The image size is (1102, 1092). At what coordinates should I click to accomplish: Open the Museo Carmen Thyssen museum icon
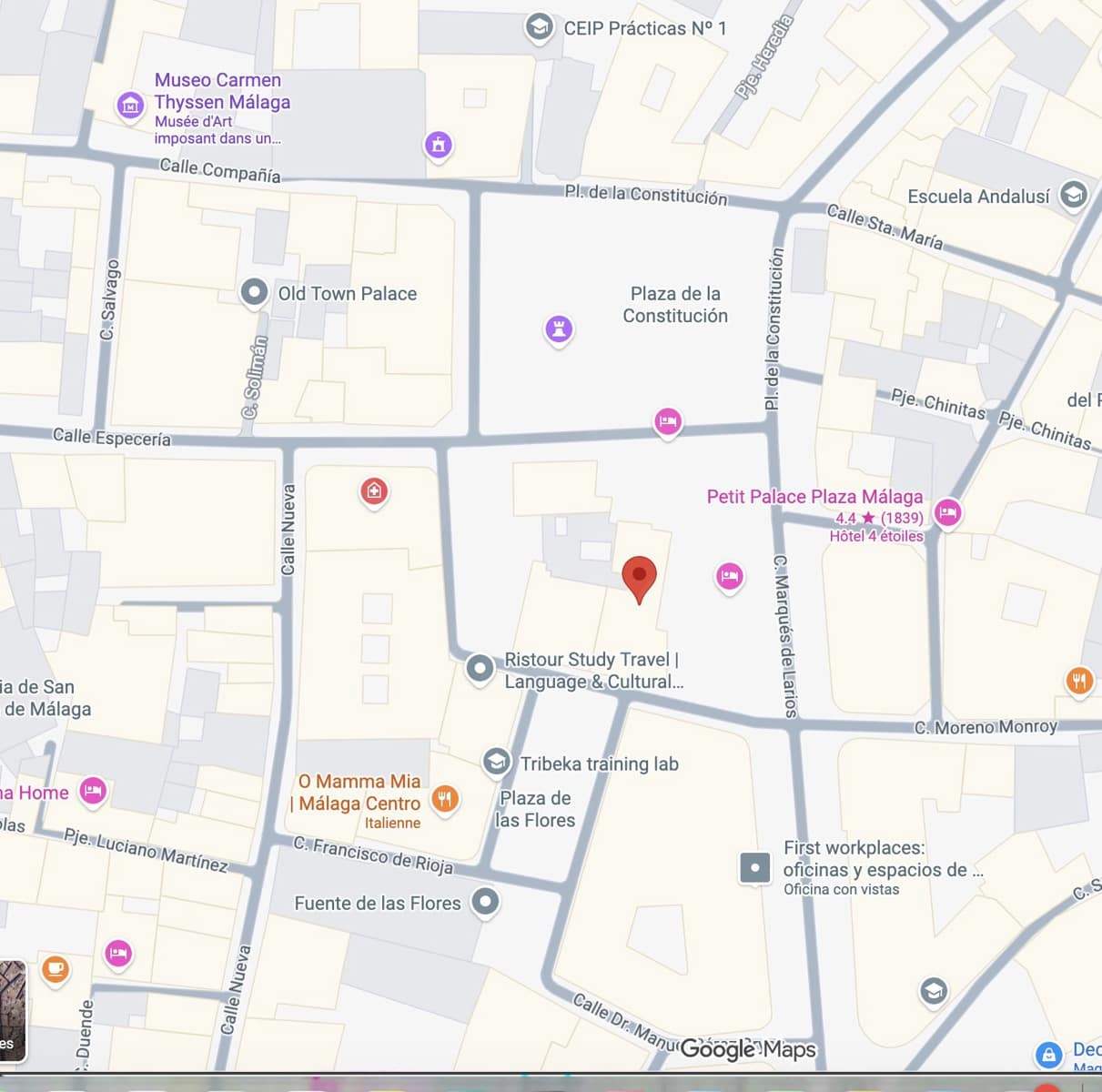(x=130, y=106)
